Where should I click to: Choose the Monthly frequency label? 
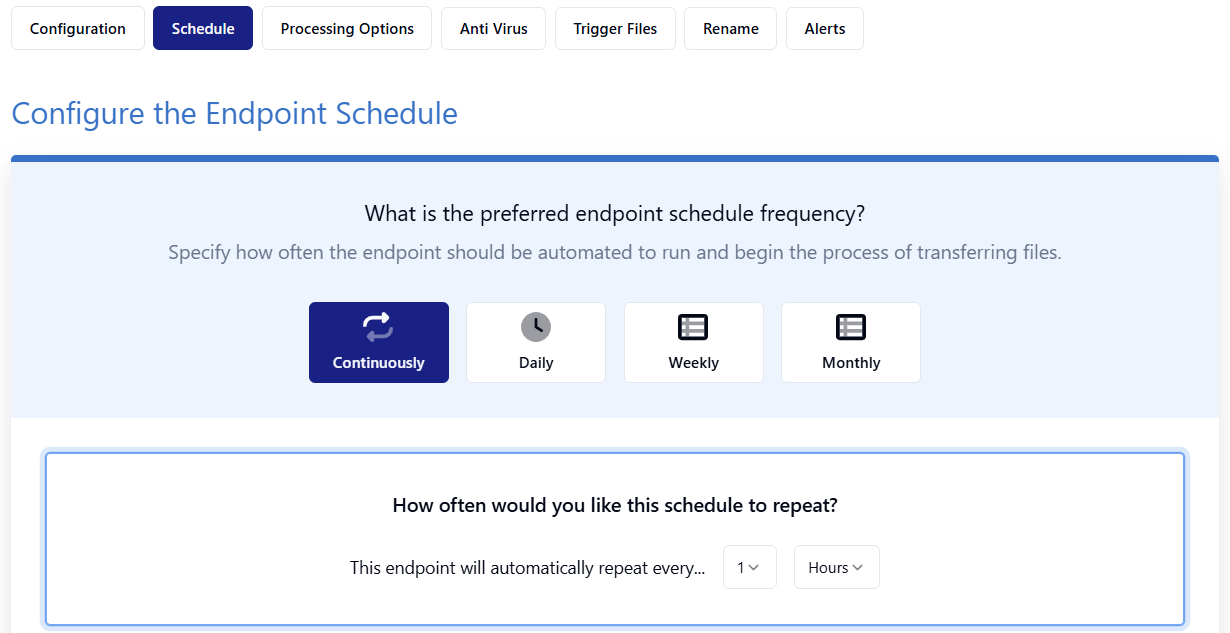[851, 363]
